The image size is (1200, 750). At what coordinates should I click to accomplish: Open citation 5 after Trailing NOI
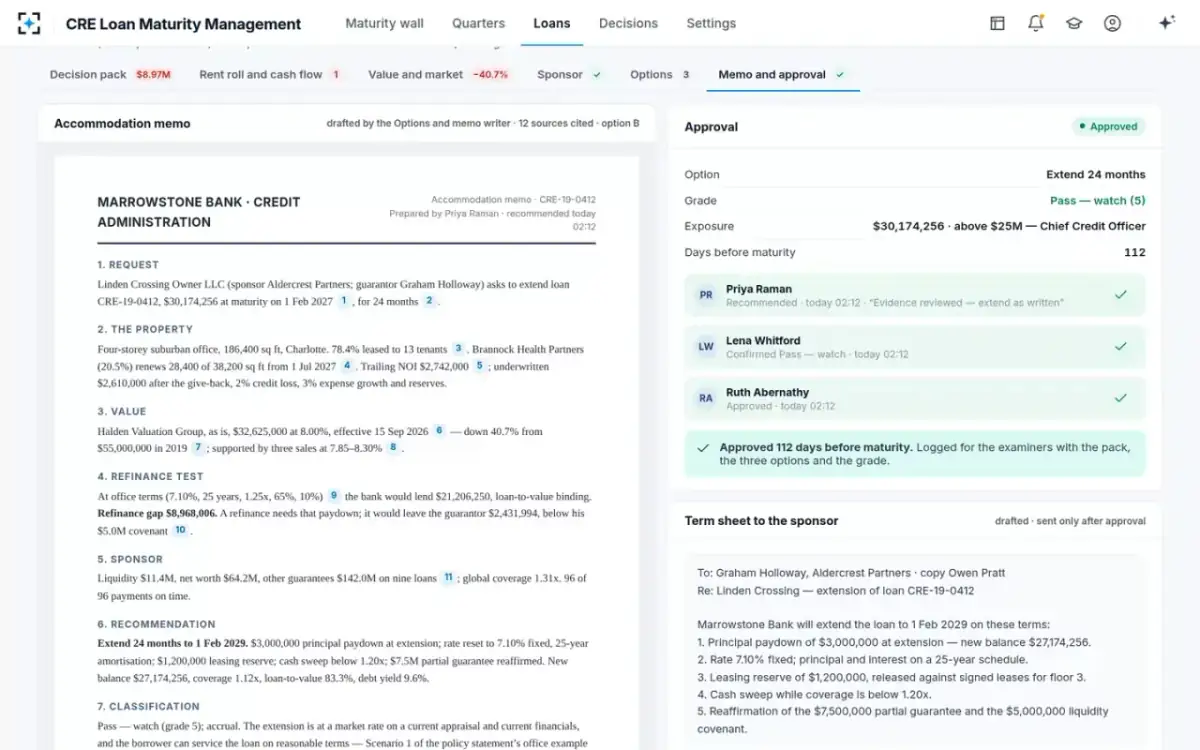click(x=479, y=366)
